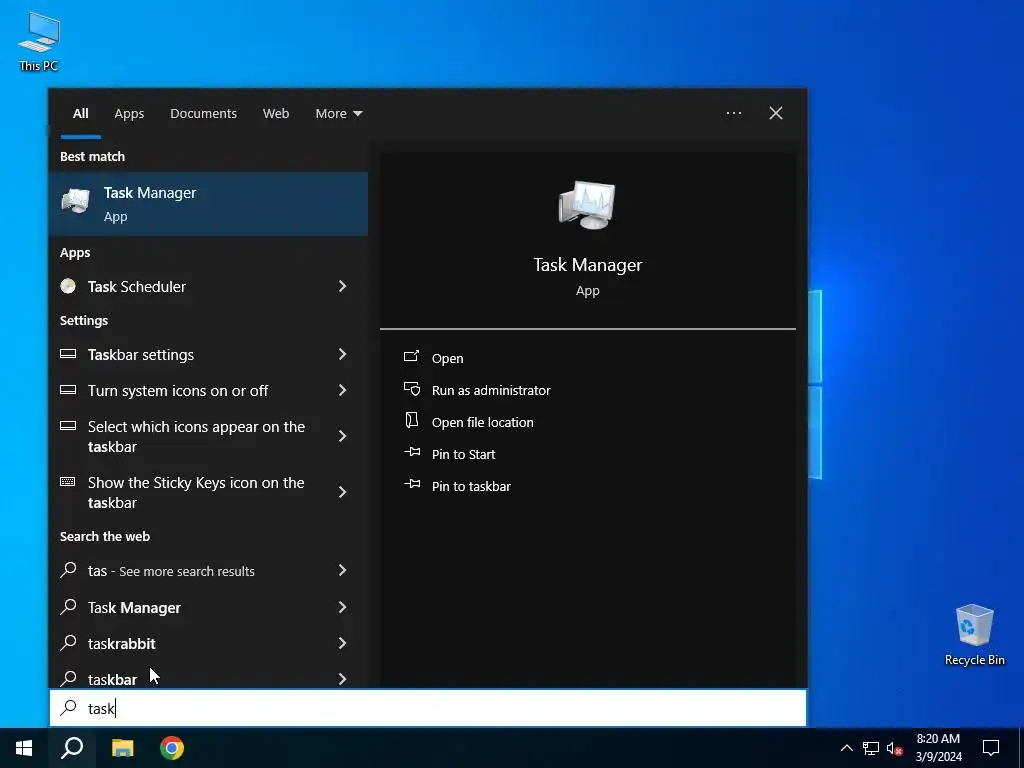Viewport: 1024px width, 768px height.
Task: Expand taskbar web suggestion chevron
Action: pyautogui.click(x=342, y=679)
